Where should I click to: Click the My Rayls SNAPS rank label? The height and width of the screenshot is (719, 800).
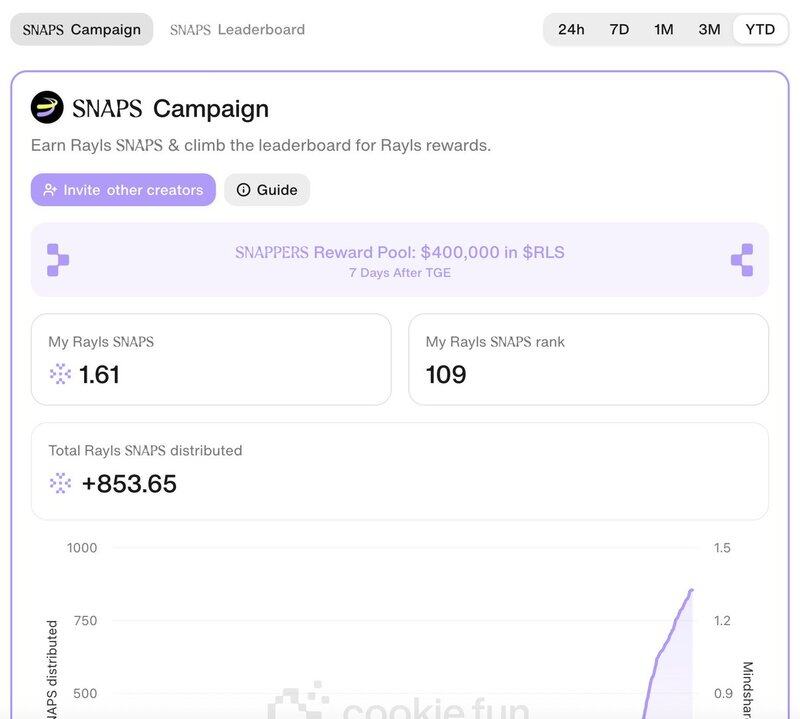[x=495, y=342]
